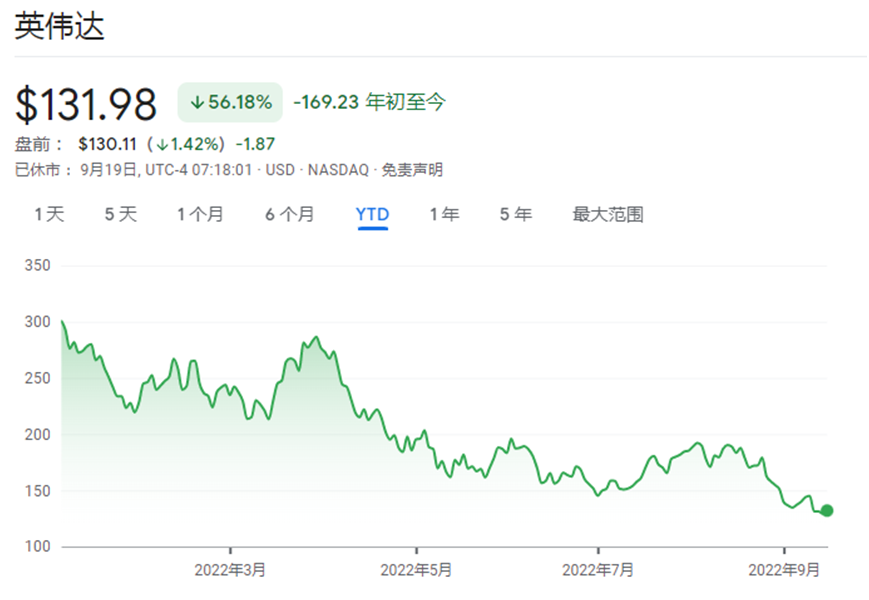This screenshot has height=600, width=869.
Task: Click the 9月19日 market close date
Action: [x=109, y=170]
